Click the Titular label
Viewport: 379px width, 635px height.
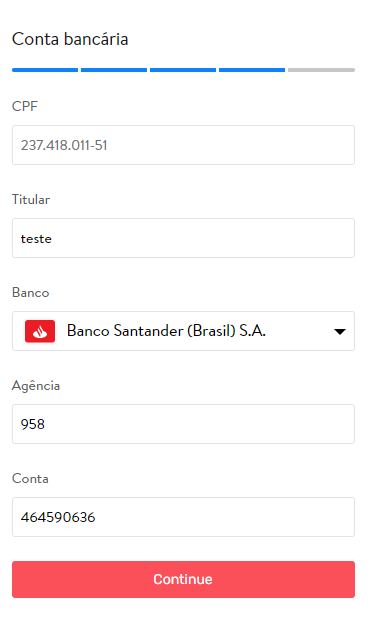point(31,199)
